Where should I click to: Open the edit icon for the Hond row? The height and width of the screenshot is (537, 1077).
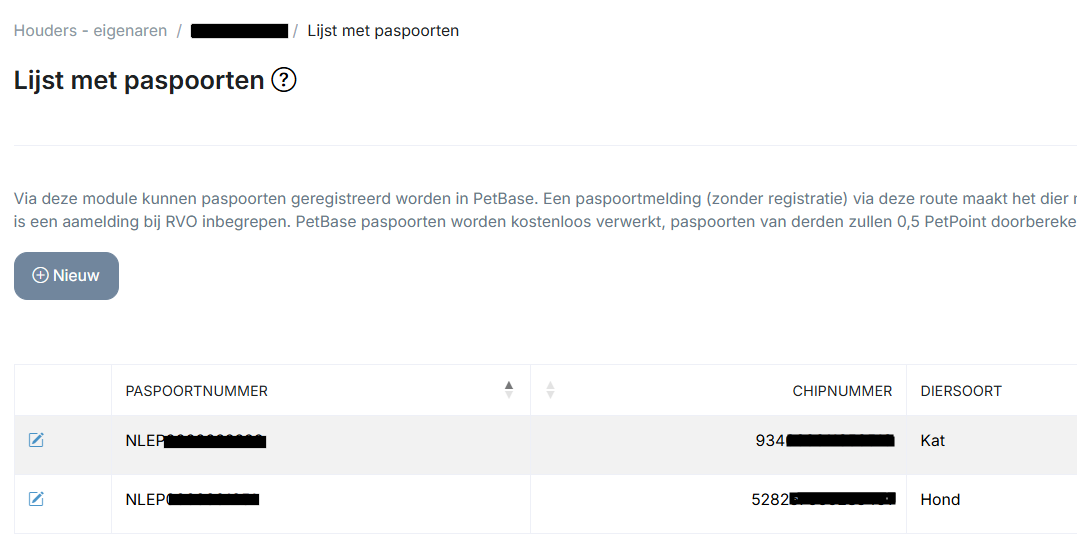tap(36, 499)
